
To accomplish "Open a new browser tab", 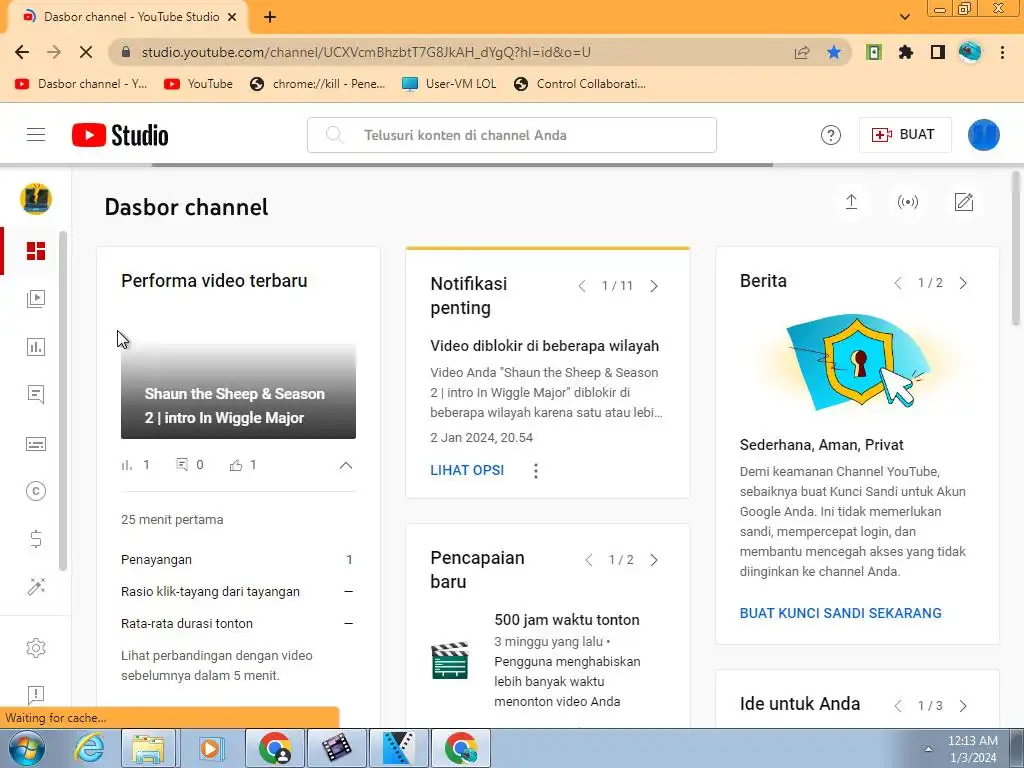I will [x=270, y=17].
